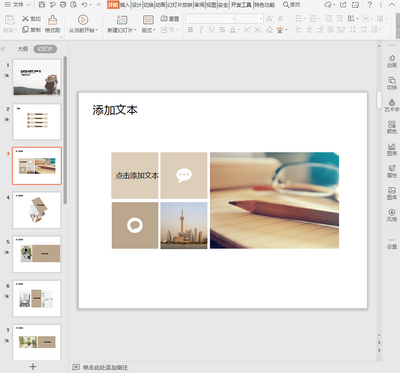This screenshot has height=373, width=400.
Task: Switch to the Developer Tools (开发工具) tab
Action: [241, 5]
